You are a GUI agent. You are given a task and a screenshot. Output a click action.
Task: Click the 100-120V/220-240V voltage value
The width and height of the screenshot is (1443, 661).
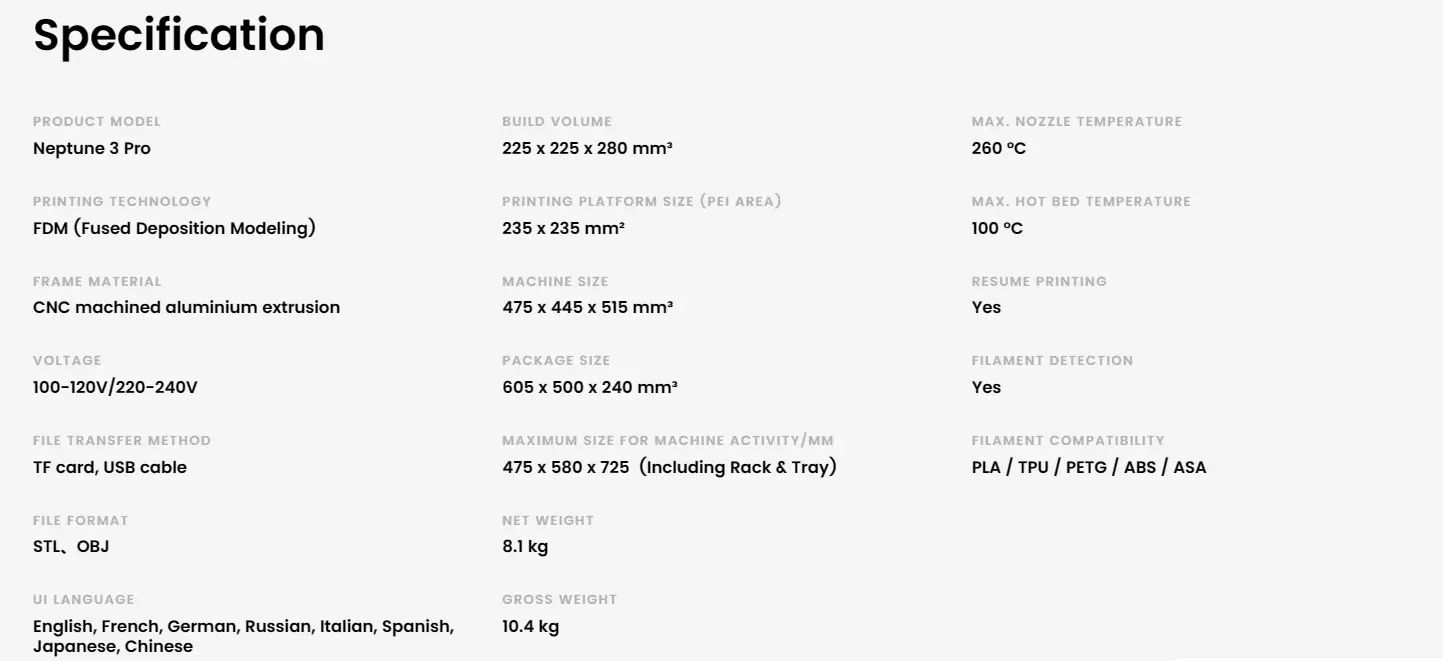[x=115, y=387]
